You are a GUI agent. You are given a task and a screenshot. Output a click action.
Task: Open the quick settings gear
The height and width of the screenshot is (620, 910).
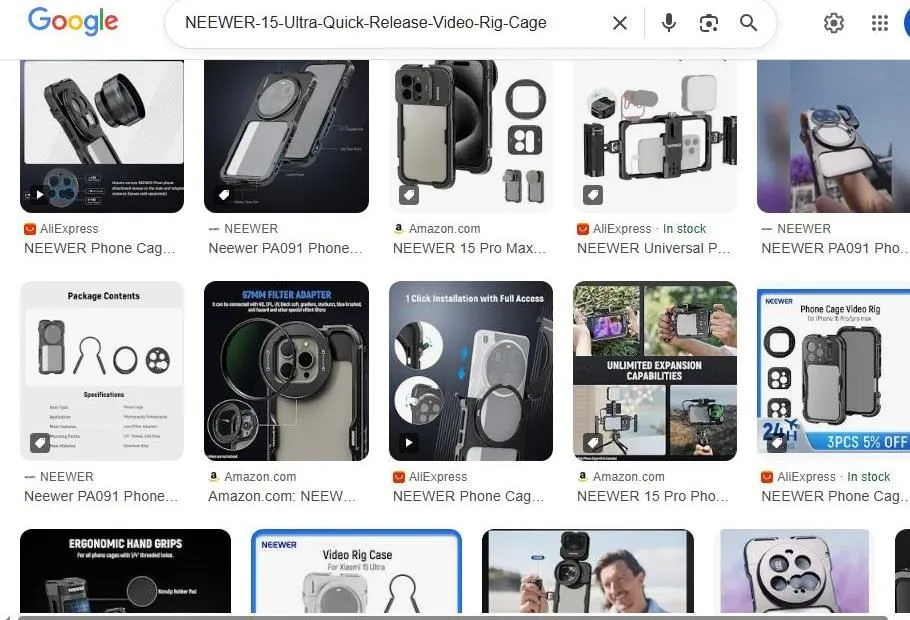[x=834, y=22]
